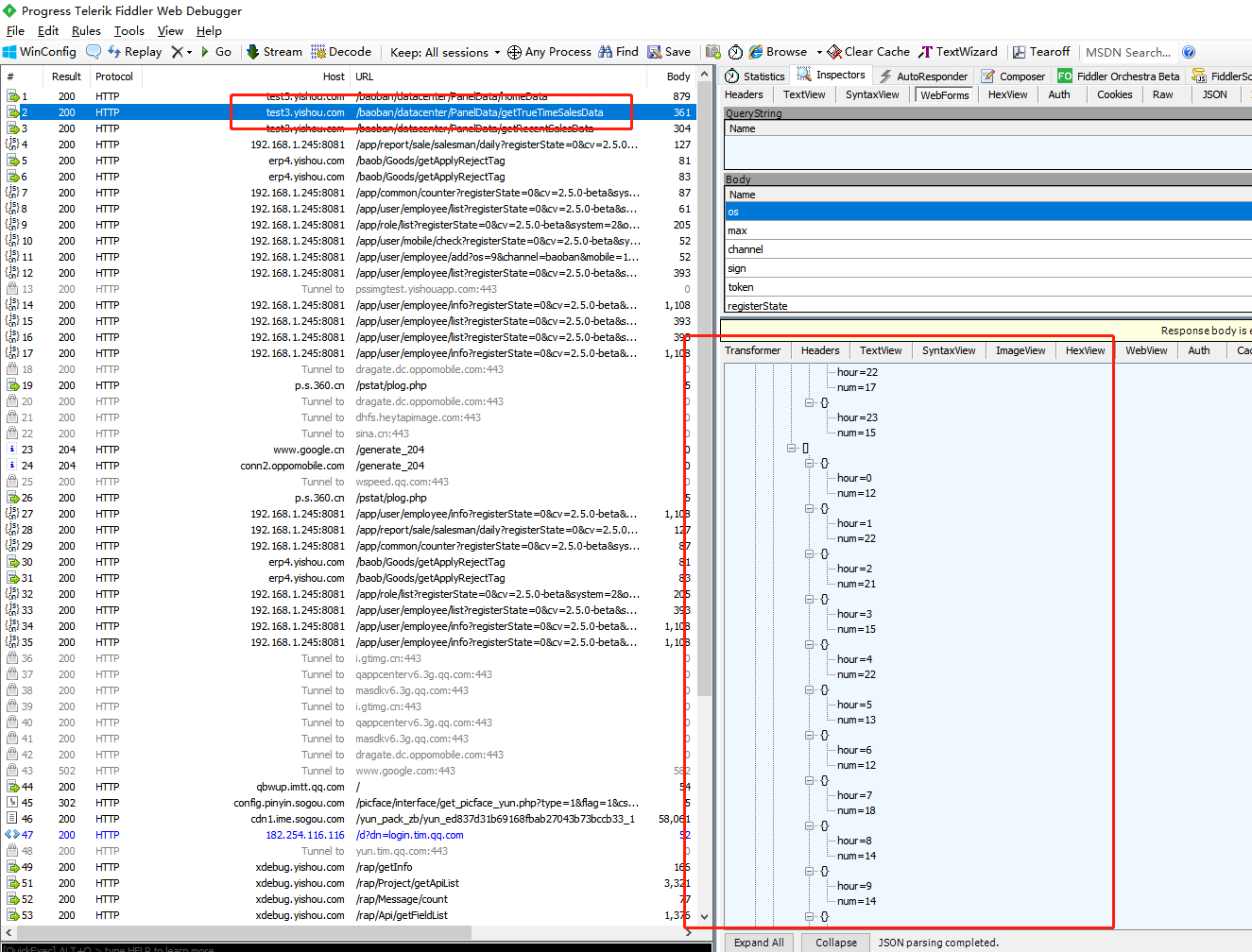The height and width of the screenshot is (952, 1252).
Task: Collapse the {} node containing hour=0
Action: 810,463
